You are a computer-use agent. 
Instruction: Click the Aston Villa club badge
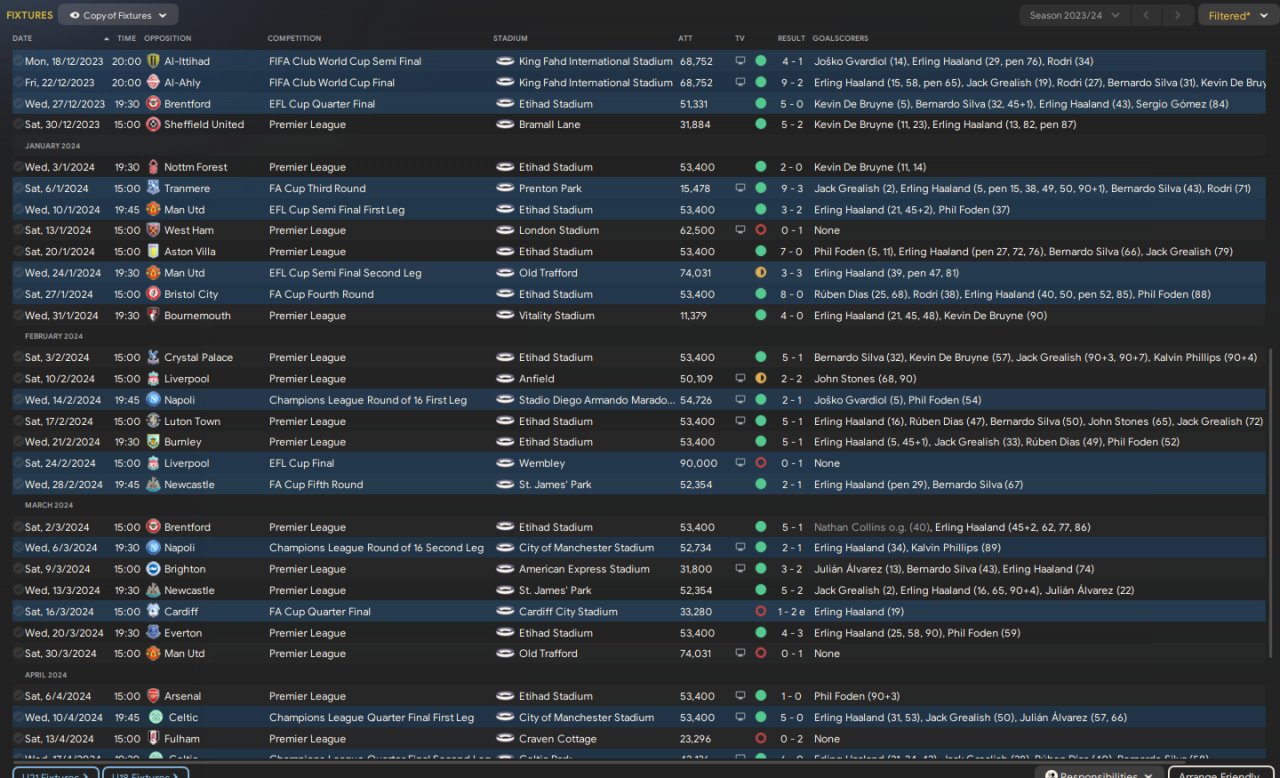click(153, 251)
